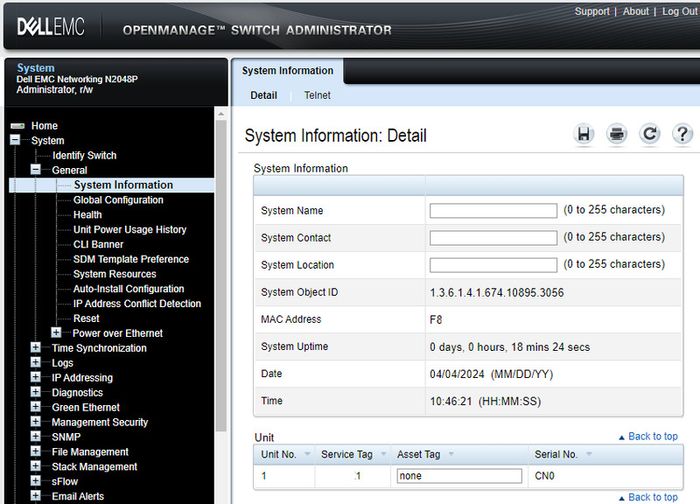Viewport: 700px width, 504px height.
Task: Click the Asset Tag field containing none
Action: 459,475
